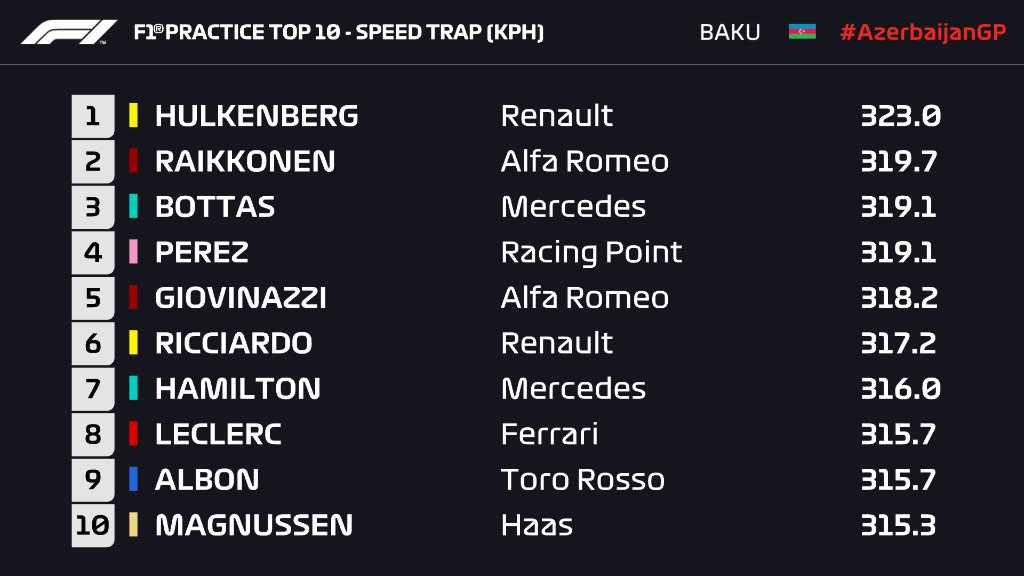Click the Toro Rosso team name

(x=583, y=479)
